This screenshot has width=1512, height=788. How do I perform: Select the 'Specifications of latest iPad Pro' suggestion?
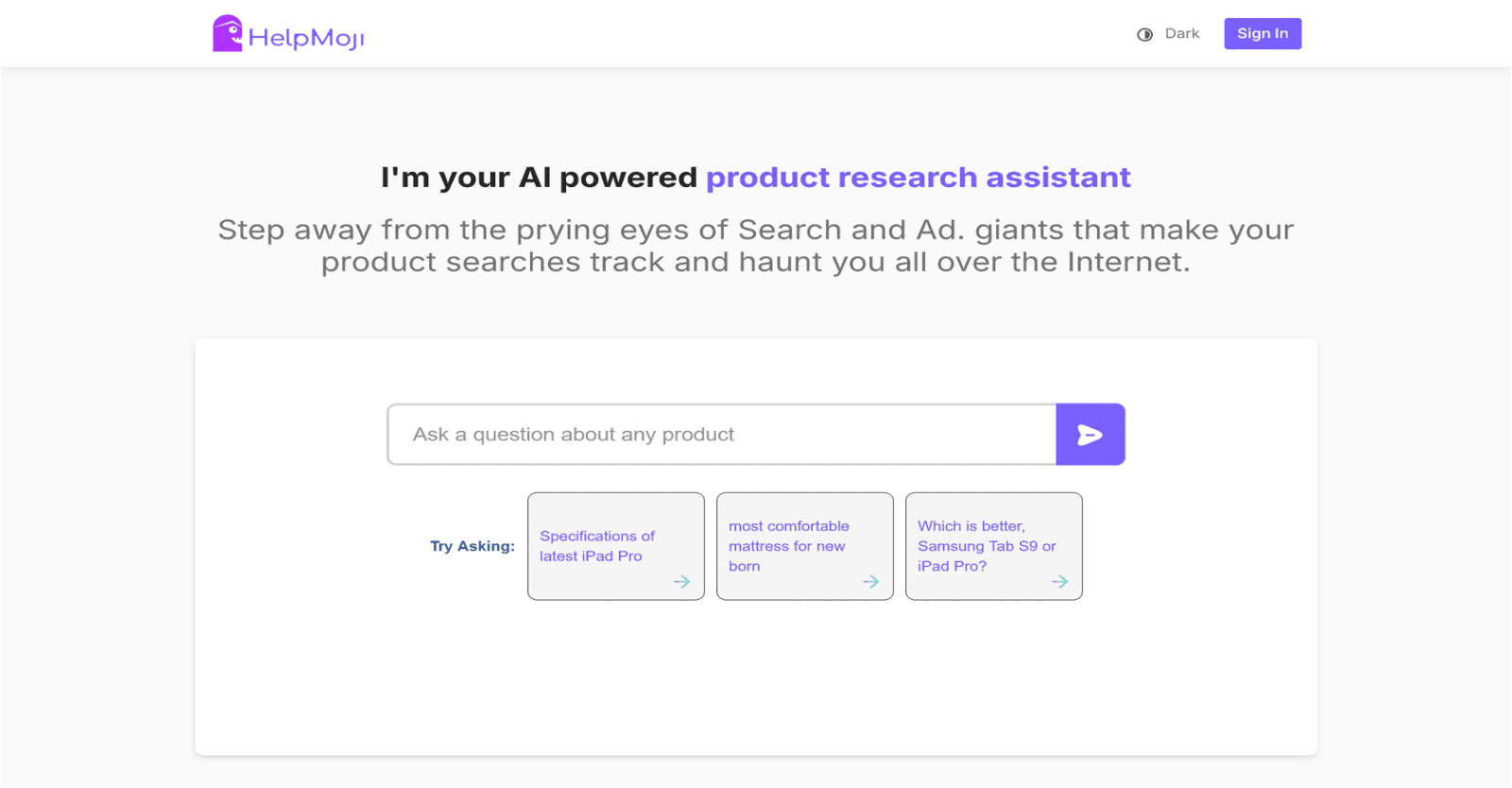click(x=597, y=546)
